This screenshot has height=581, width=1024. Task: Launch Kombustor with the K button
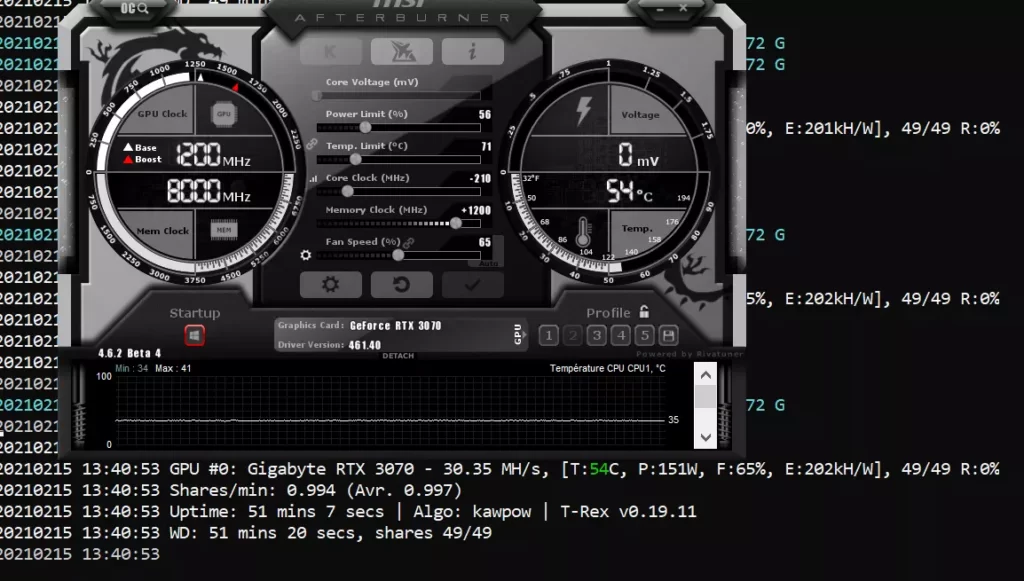tap(330, 52)
